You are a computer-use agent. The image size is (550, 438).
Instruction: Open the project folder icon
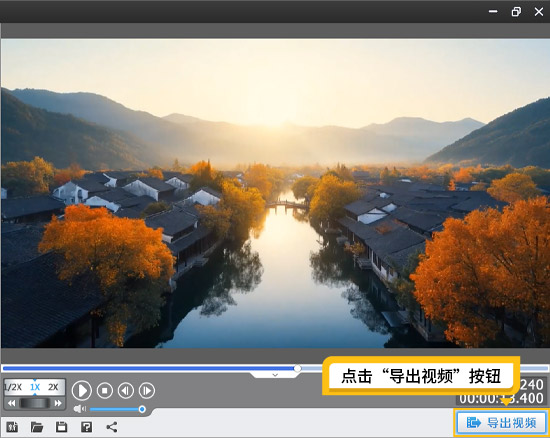click(37, 427)
